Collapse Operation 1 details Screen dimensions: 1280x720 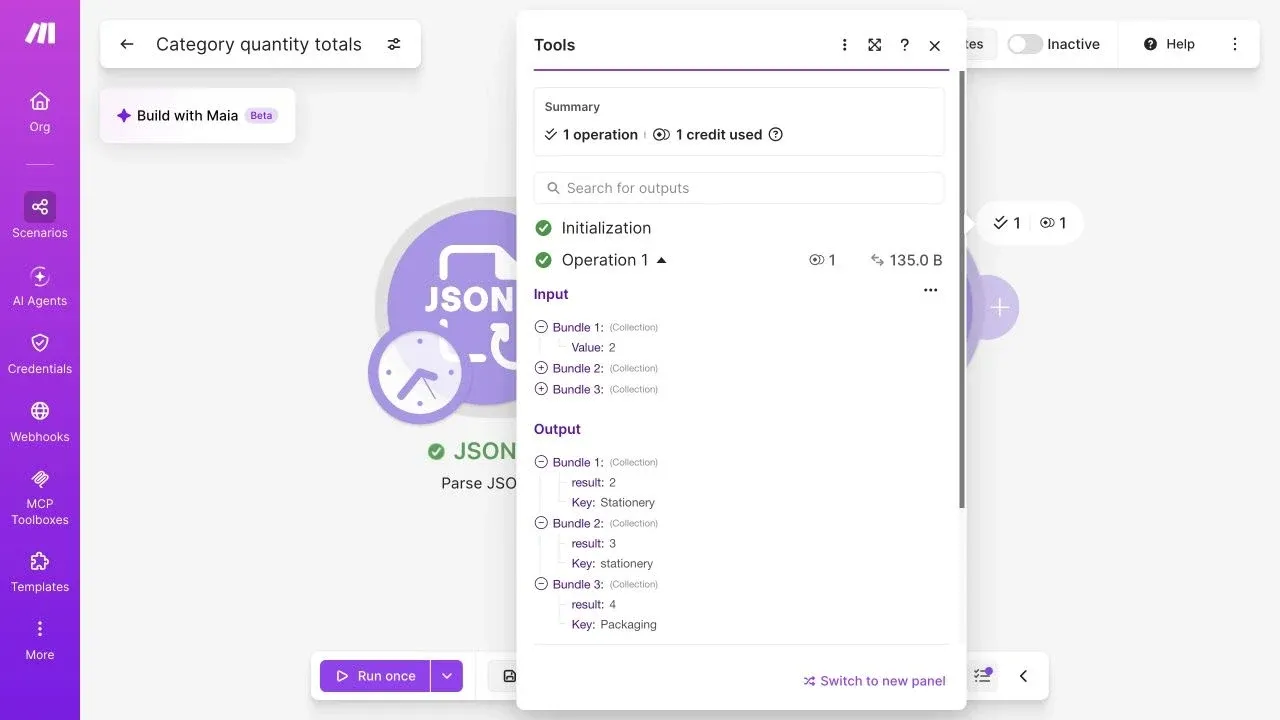coord(661,260)
